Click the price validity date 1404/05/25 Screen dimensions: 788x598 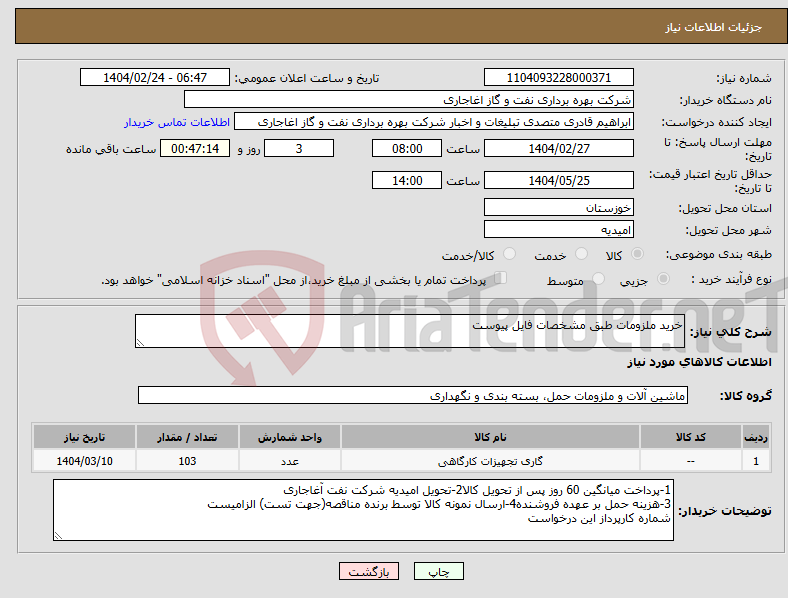[559, 180]
